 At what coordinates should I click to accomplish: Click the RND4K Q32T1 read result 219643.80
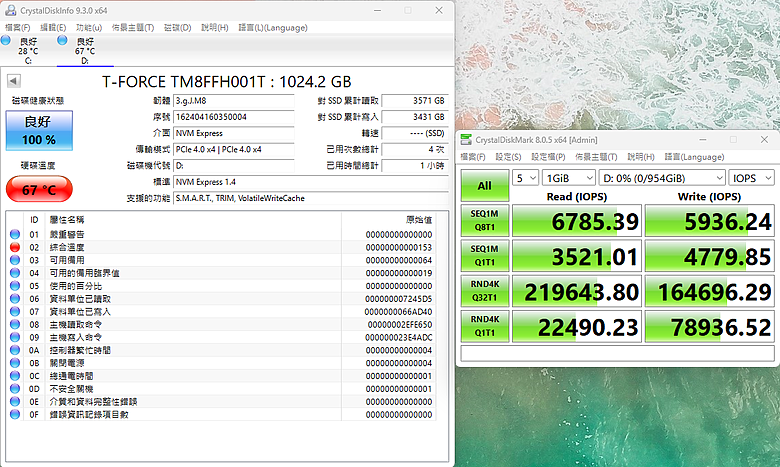click(577, 291)
